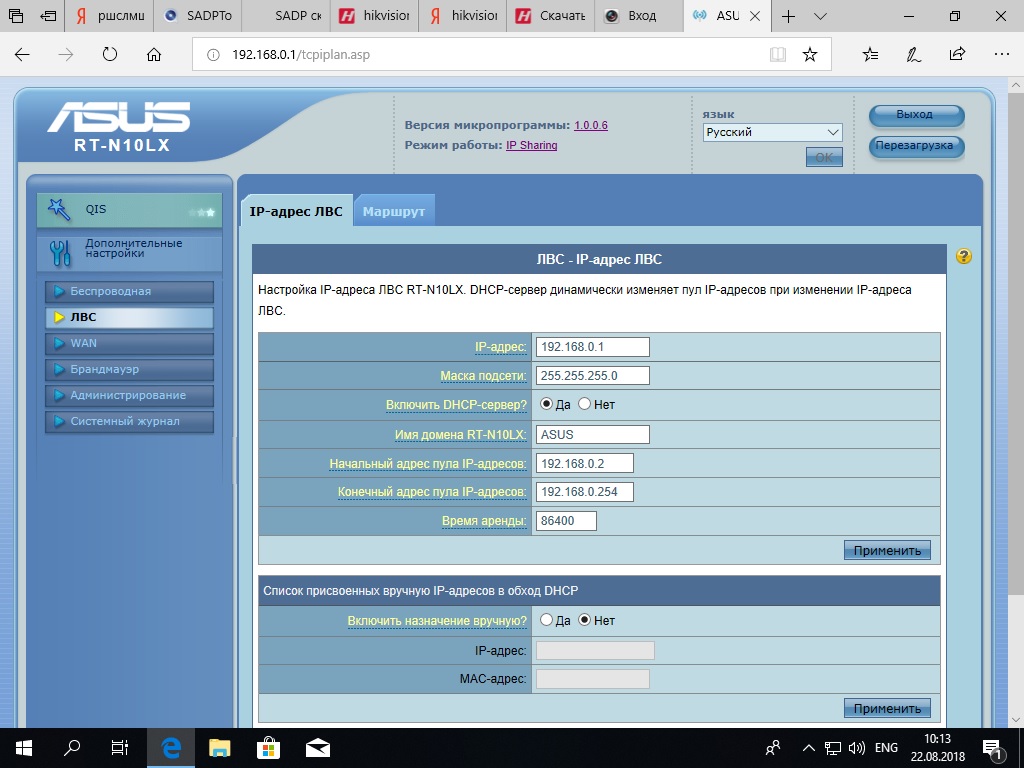
Task: Click the Share icon in browser toolbar
Action: click(957, 54)
